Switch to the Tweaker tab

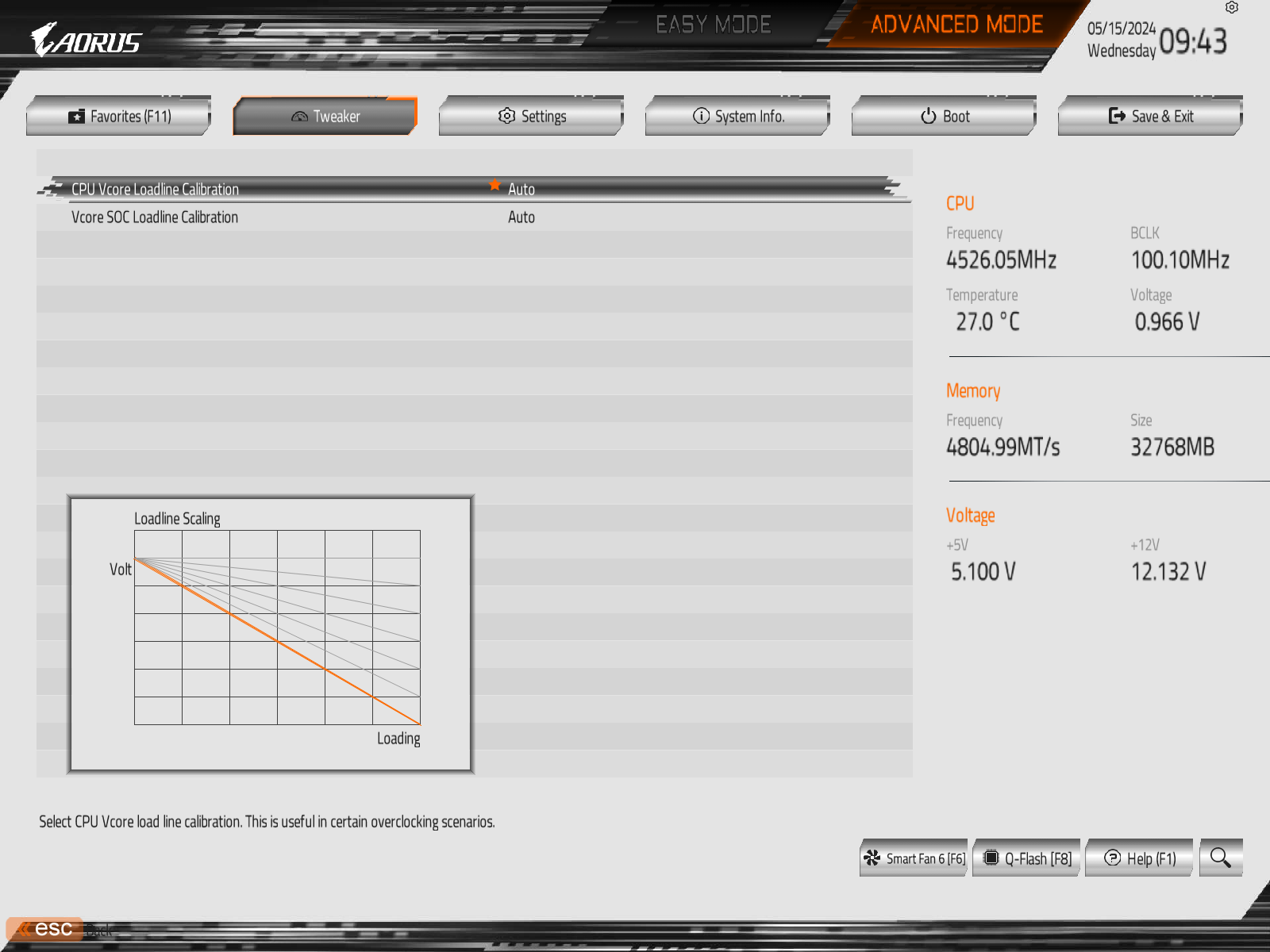pyautogui.click(x=325, y=116)
